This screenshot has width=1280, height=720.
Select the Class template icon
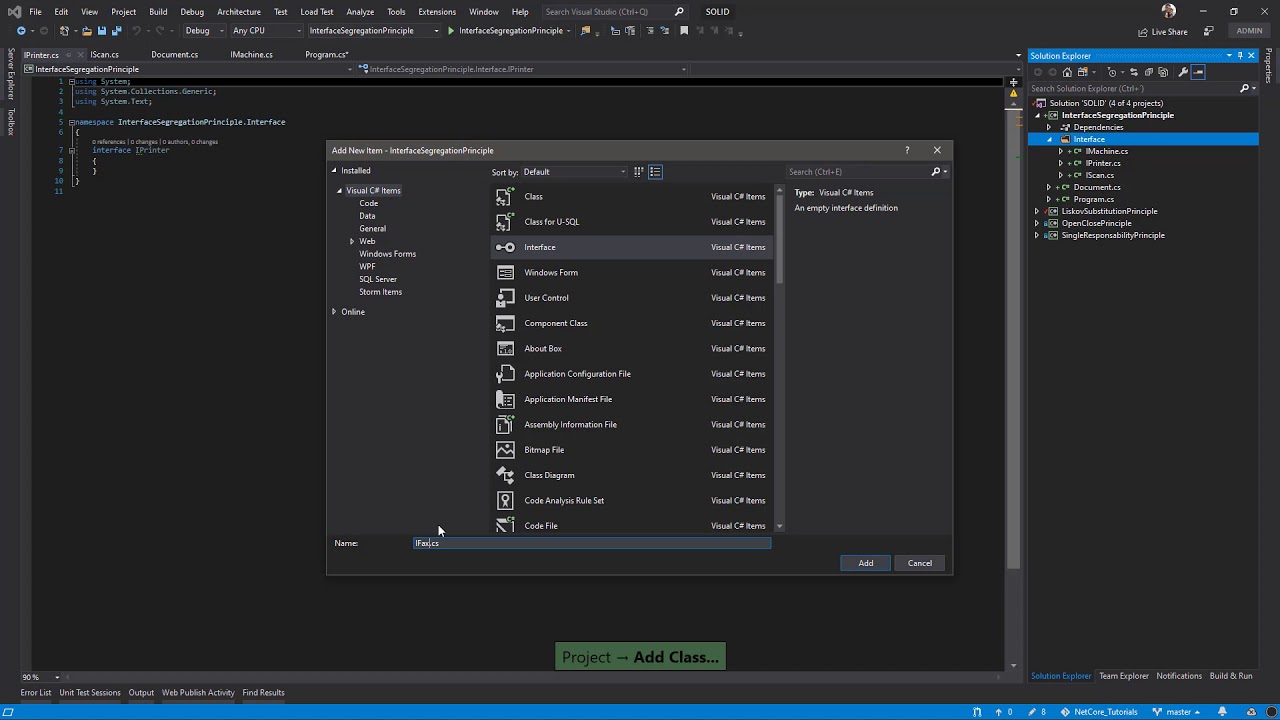[x=505, y=197]
